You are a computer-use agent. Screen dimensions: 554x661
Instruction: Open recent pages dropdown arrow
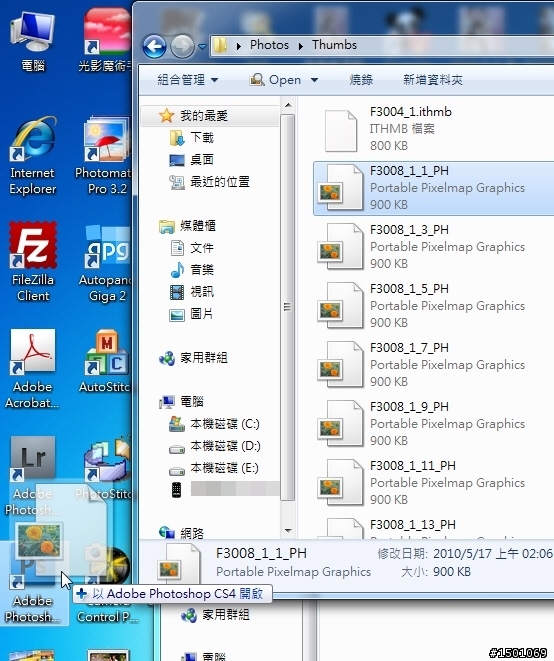(202, 46)
